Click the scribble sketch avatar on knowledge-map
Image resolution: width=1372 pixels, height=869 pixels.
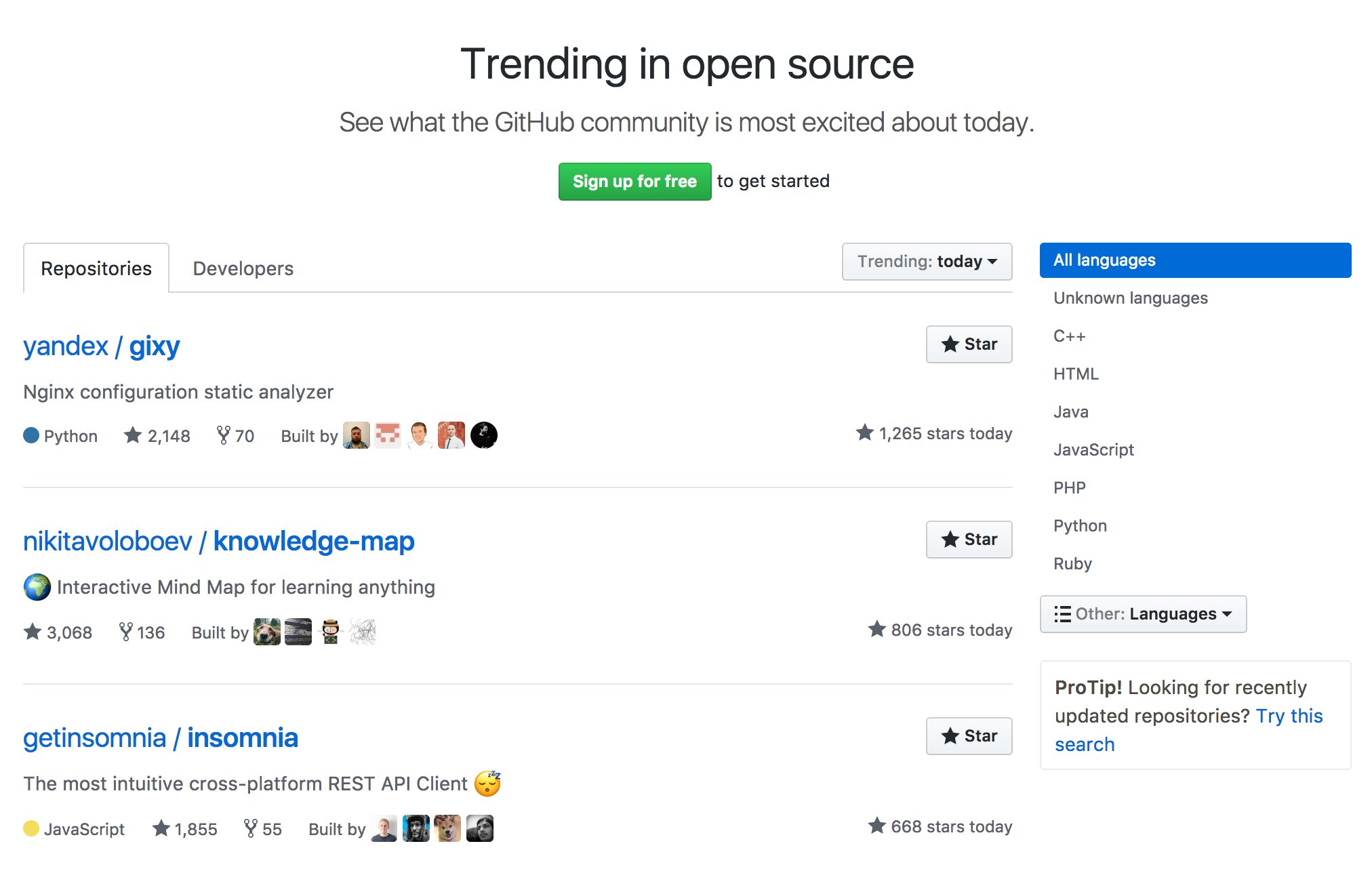(363, 632)
